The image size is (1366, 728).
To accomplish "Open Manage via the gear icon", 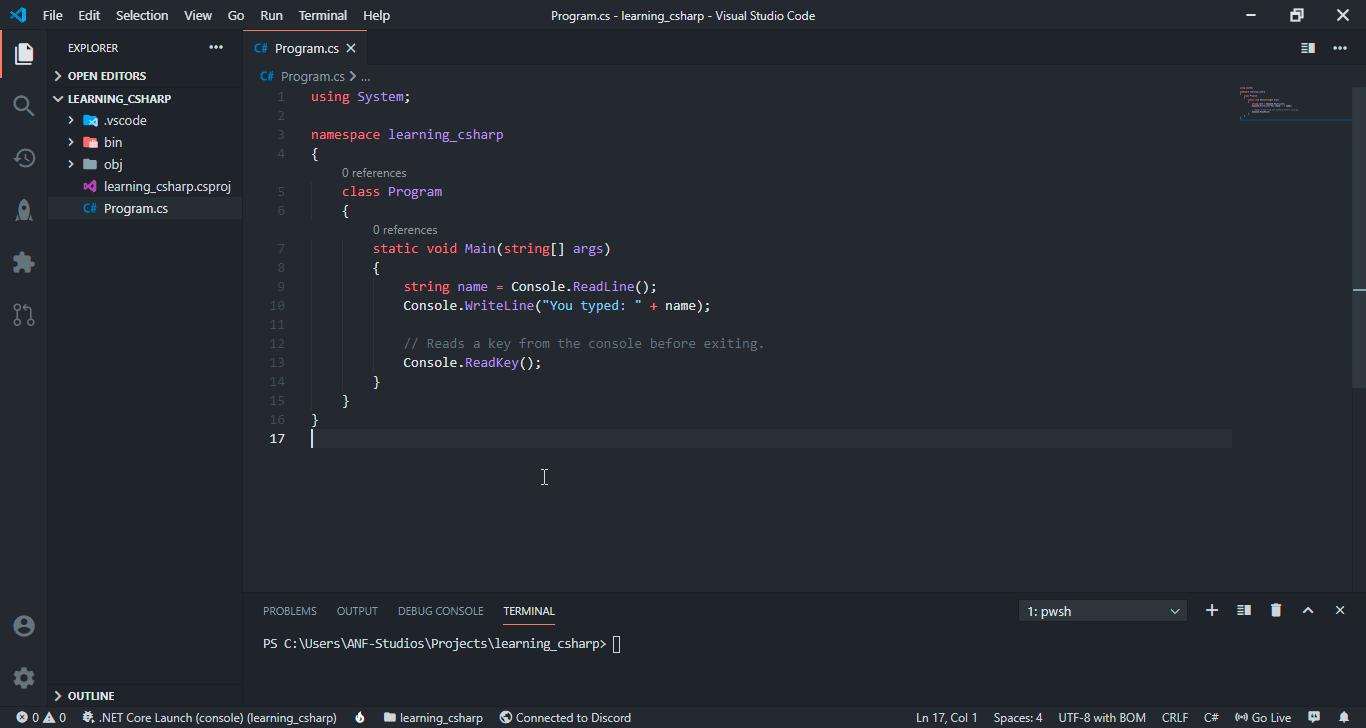I will coord(23,677).
